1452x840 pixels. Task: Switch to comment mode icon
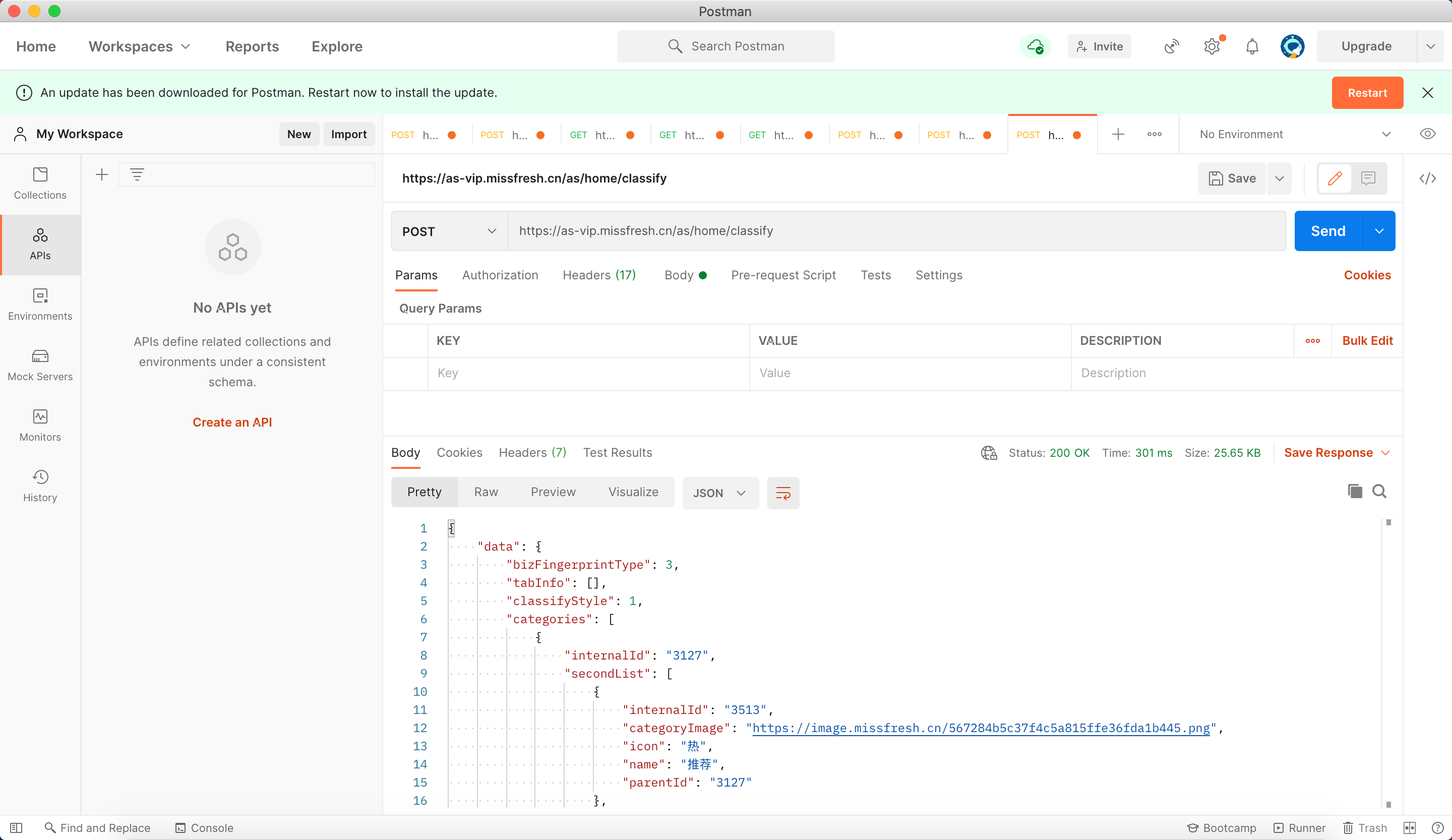[1368, 178]
